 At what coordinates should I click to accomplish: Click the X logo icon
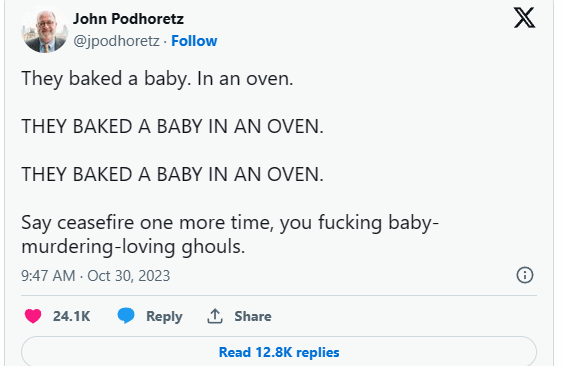click(524, 18)
